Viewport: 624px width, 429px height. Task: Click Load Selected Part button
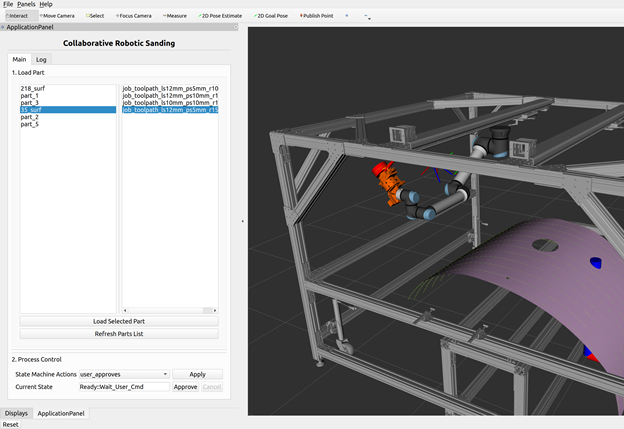tap(119, 321)
